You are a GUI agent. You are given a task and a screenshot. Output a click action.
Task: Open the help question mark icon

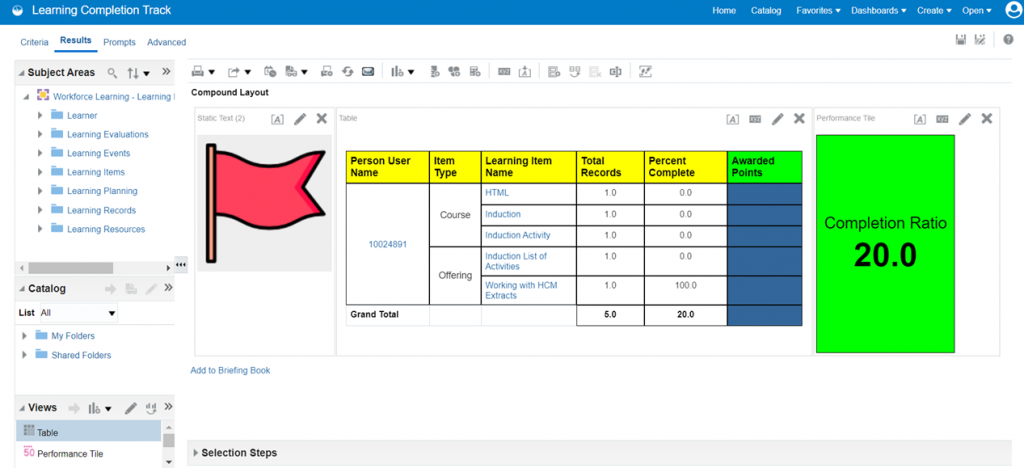point(1008,40)
